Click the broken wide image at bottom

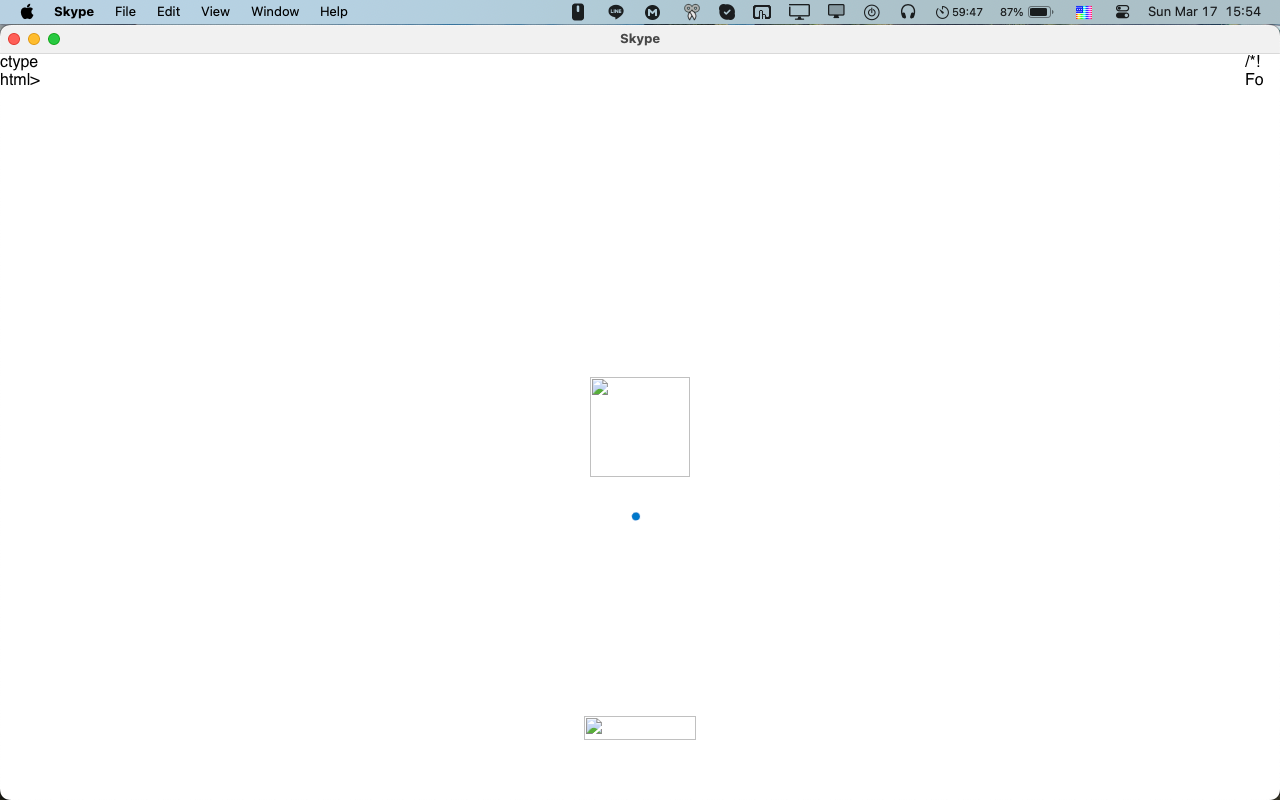(x=640, y=728)
